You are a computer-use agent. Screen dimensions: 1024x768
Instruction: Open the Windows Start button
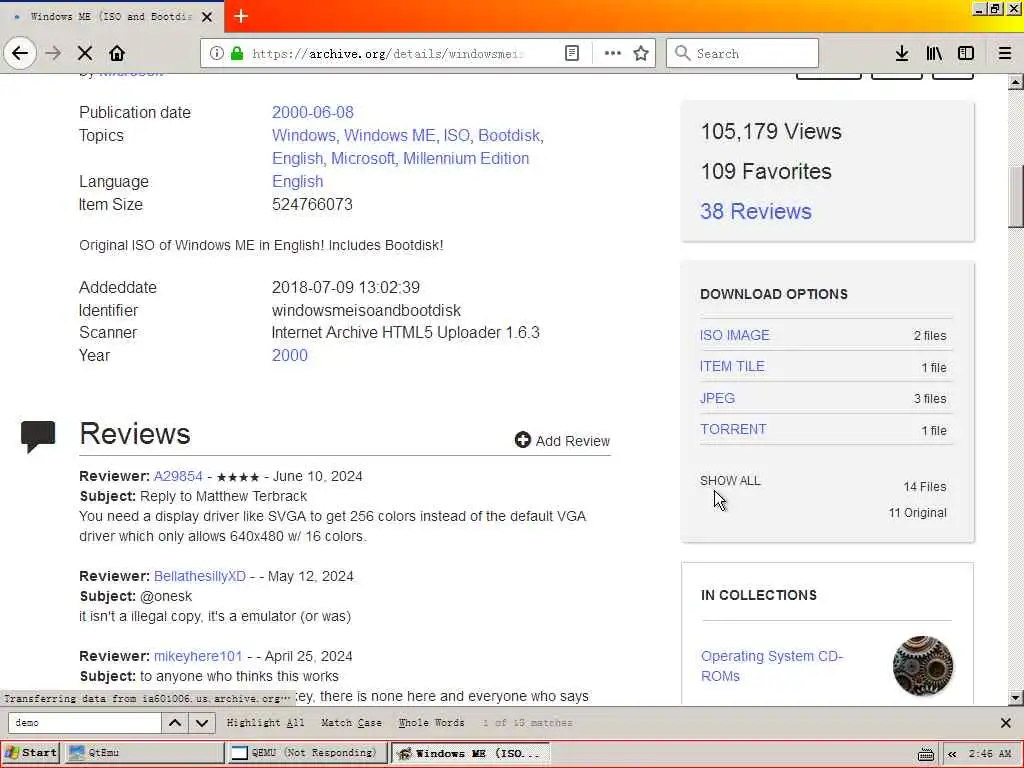(x=31, y=753)
